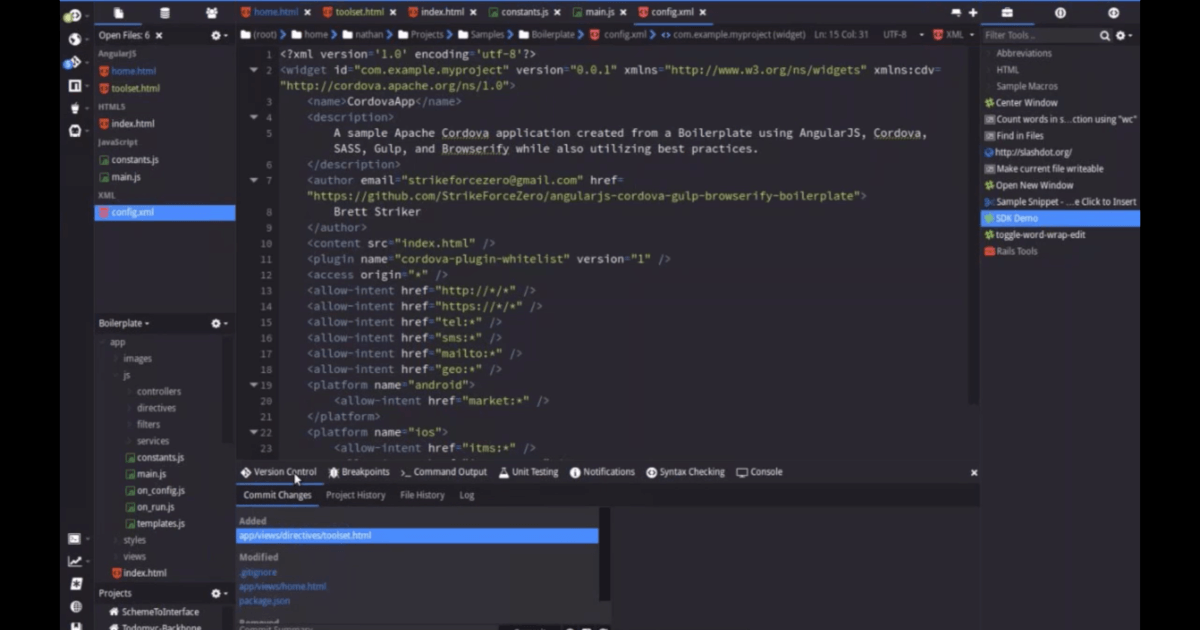This screenshot has height=630, width=1200.
Task: Open the Projects pane gear menu
Action: tap(219, 593)
